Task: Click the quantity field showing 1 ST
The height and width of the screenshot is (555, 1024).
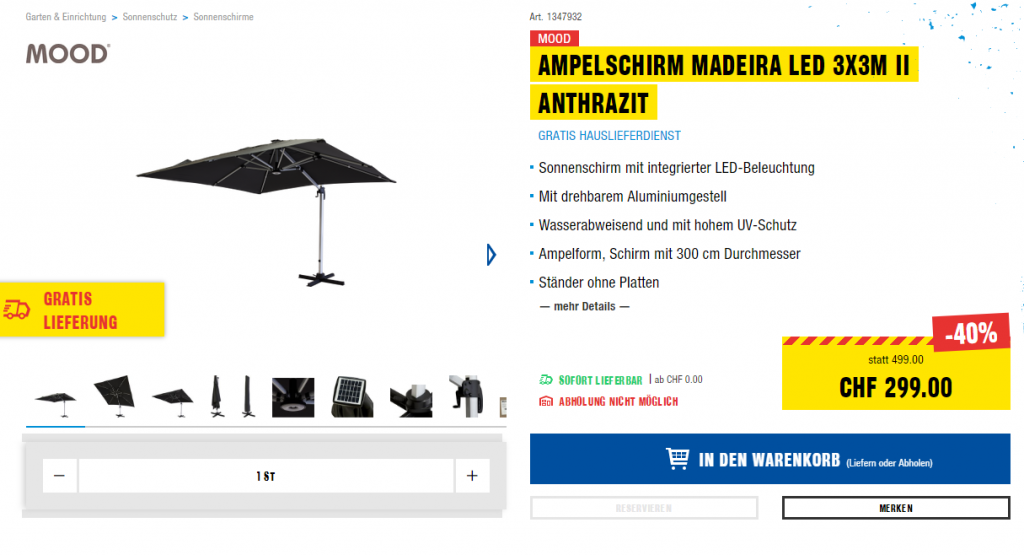Action: tap(266, 475)
